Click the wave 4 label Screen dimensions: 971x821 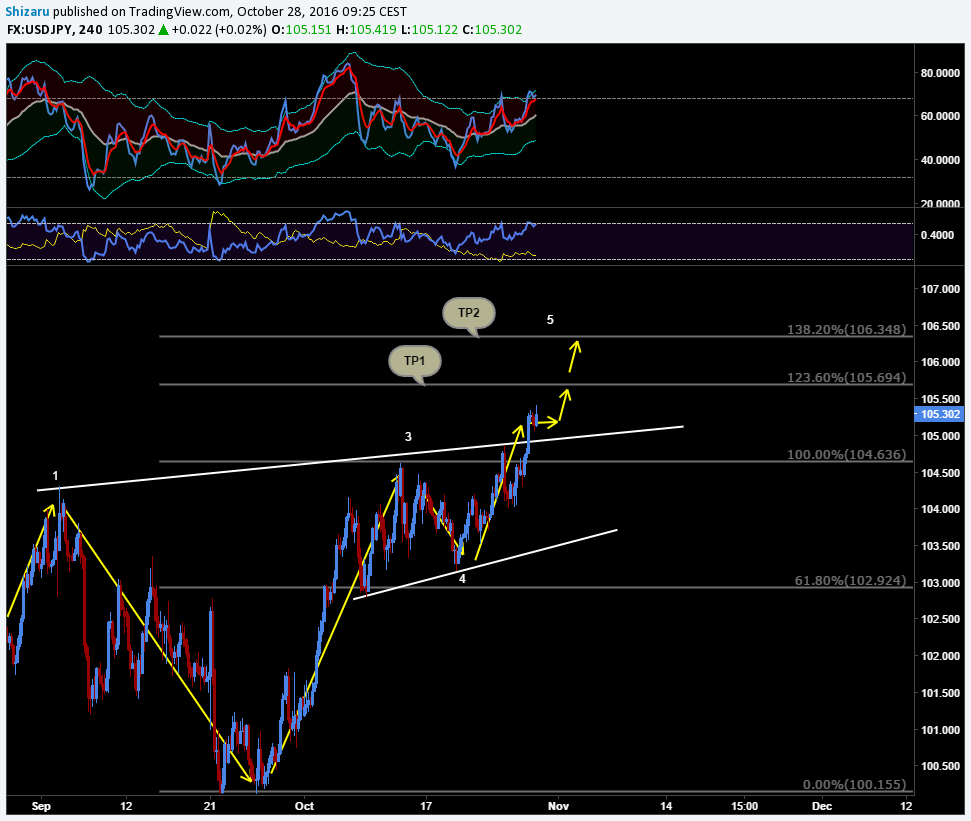pos(462,579)
